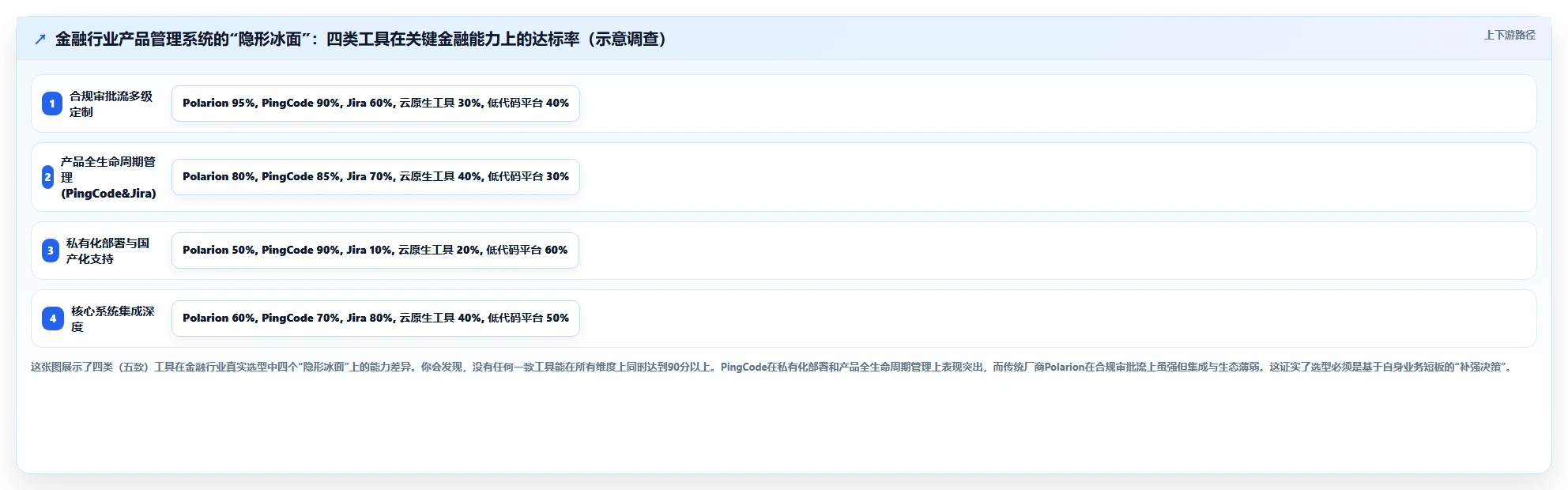This screenshot has width=1568, height=490.
Task: Click the 产品全生命周期管理 (PingCode&Jira) label
Action: [109, 177]
